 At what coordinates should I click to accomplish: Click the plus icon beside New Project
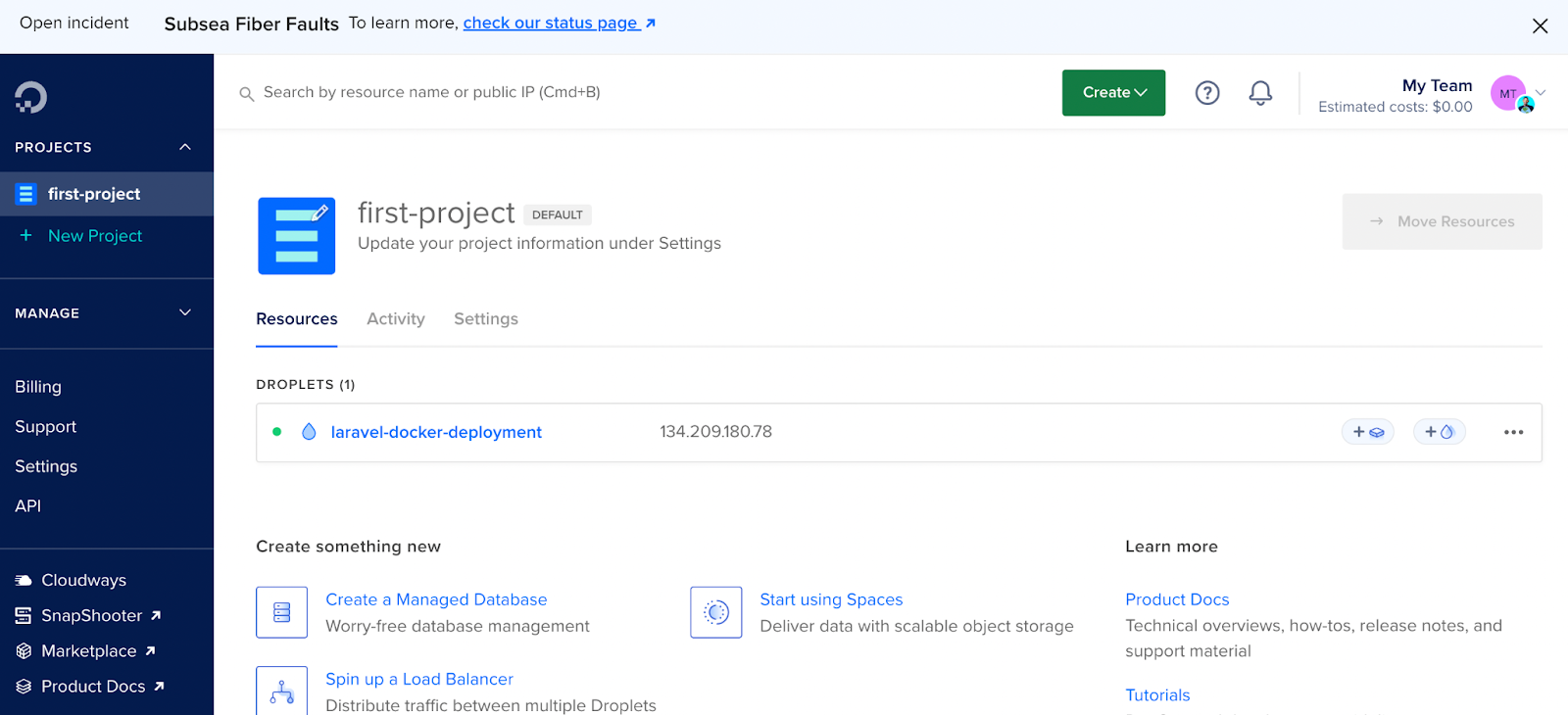click(x=26, y=236)
